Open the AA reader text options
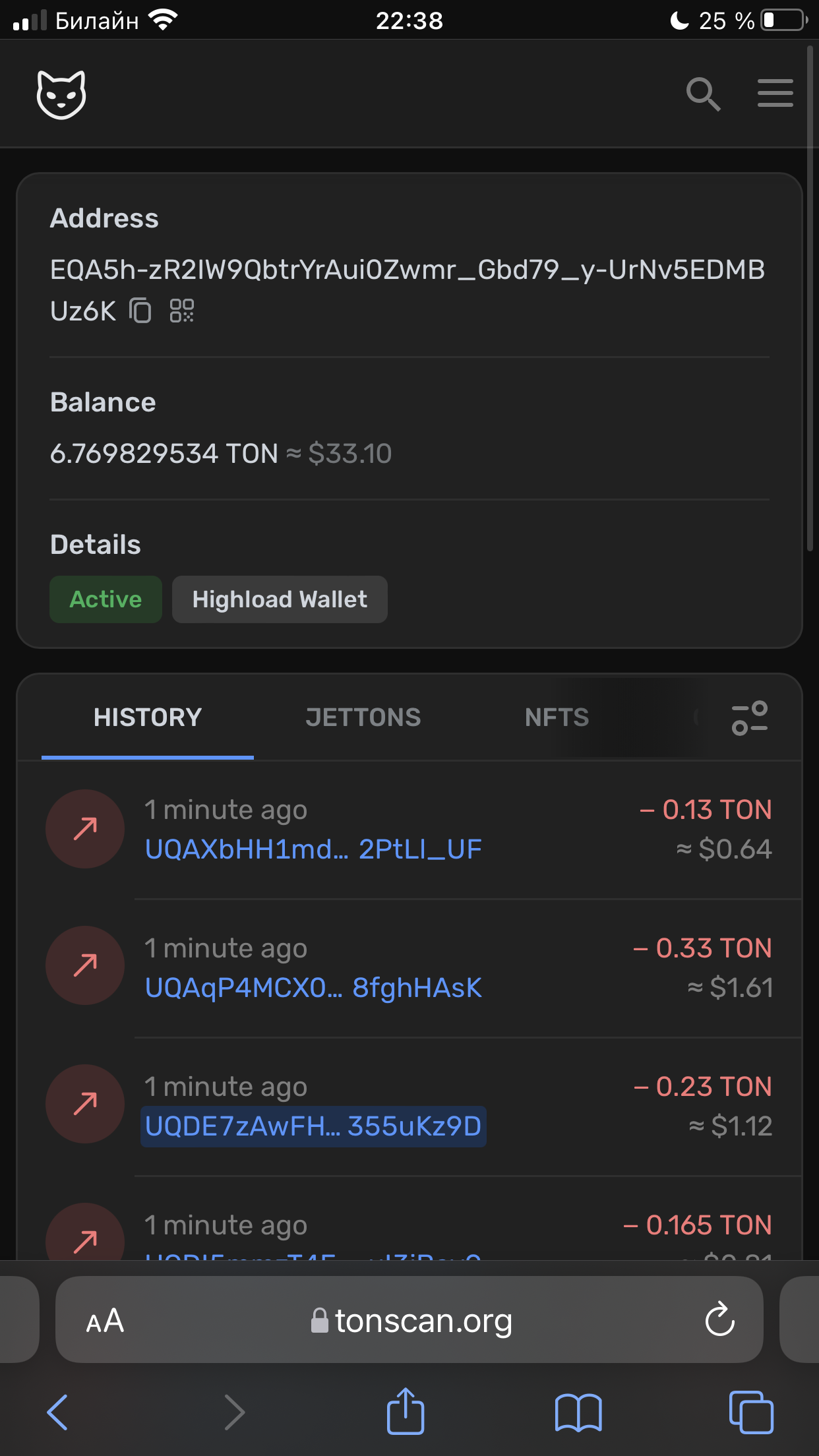819x1456 pixels. tap(105, 1320)
